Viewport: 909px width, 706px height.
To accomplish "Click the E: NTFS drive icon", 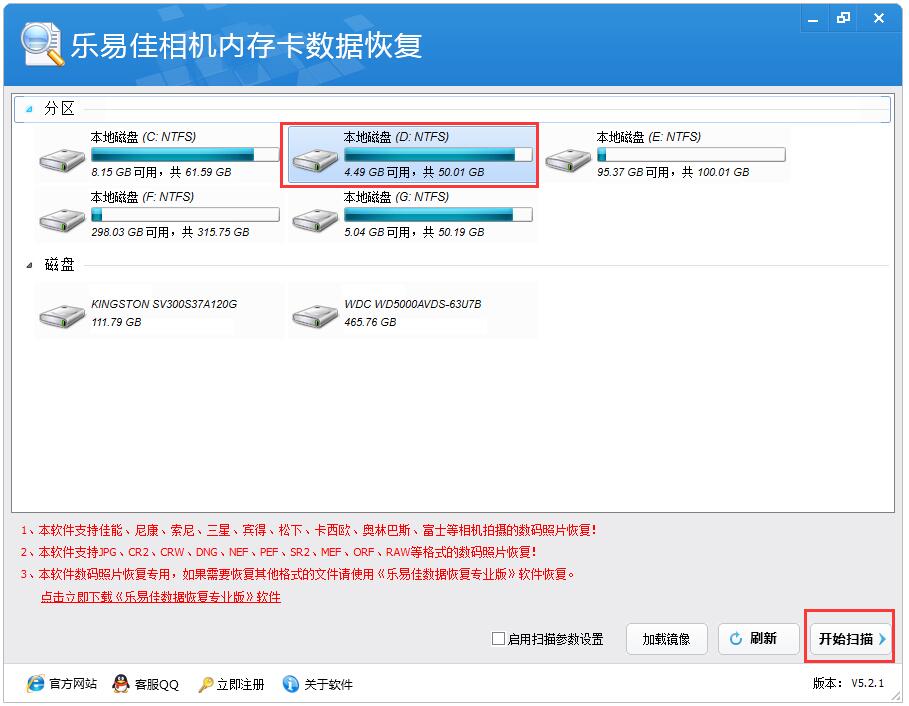I will tap(568, 161).
